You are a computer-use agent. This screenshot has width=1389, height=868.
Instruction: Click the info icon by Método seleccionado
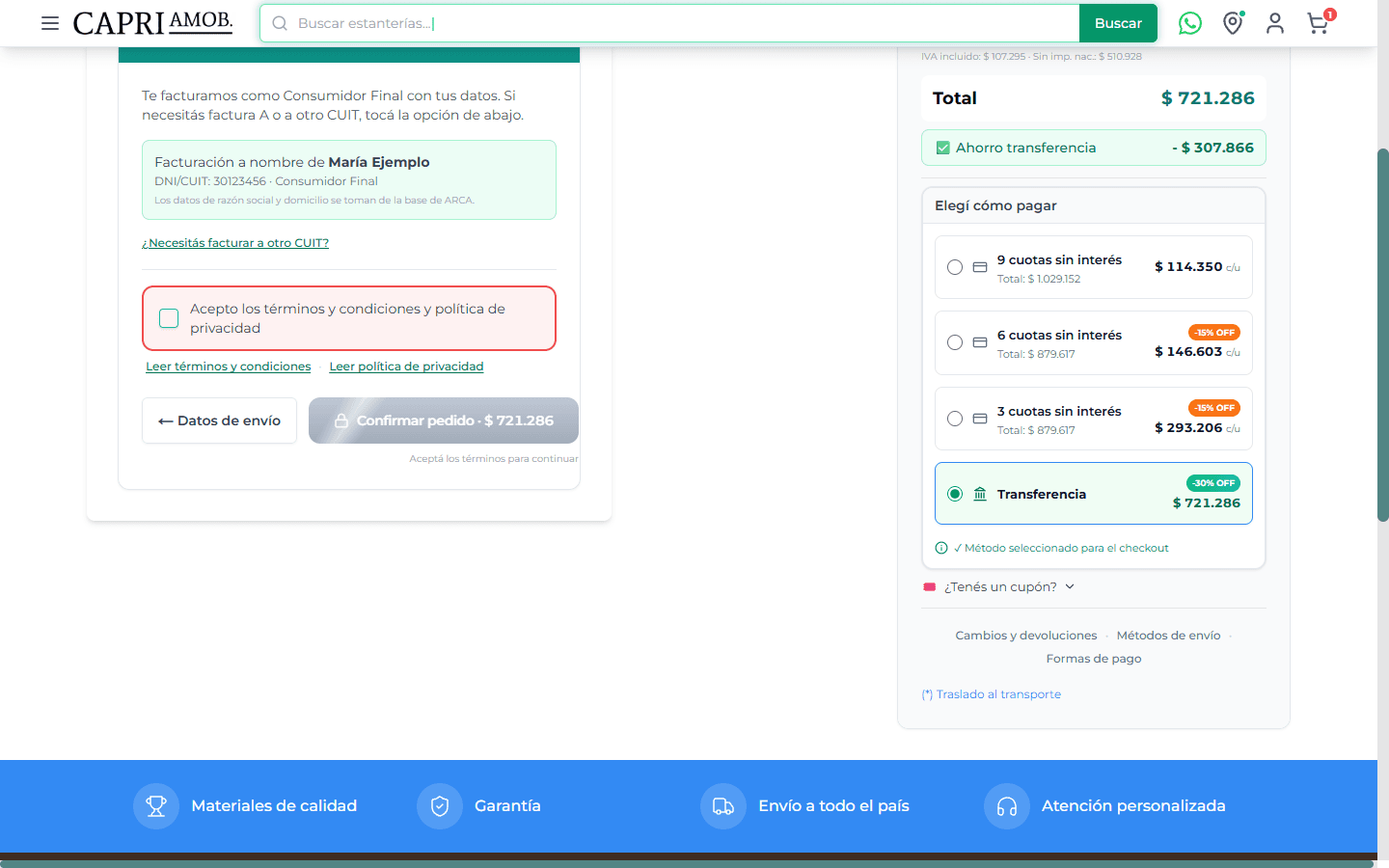click(941, 548)
